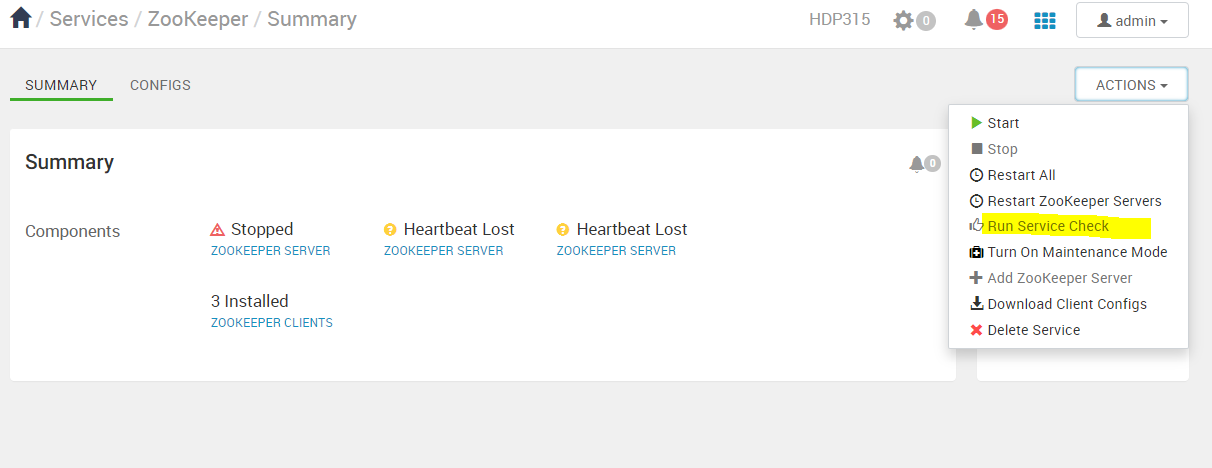Click the Summary panel alert bell icon
This screenshot has height=468, width=1212.
pyautogui.click(x=916, y=164)
